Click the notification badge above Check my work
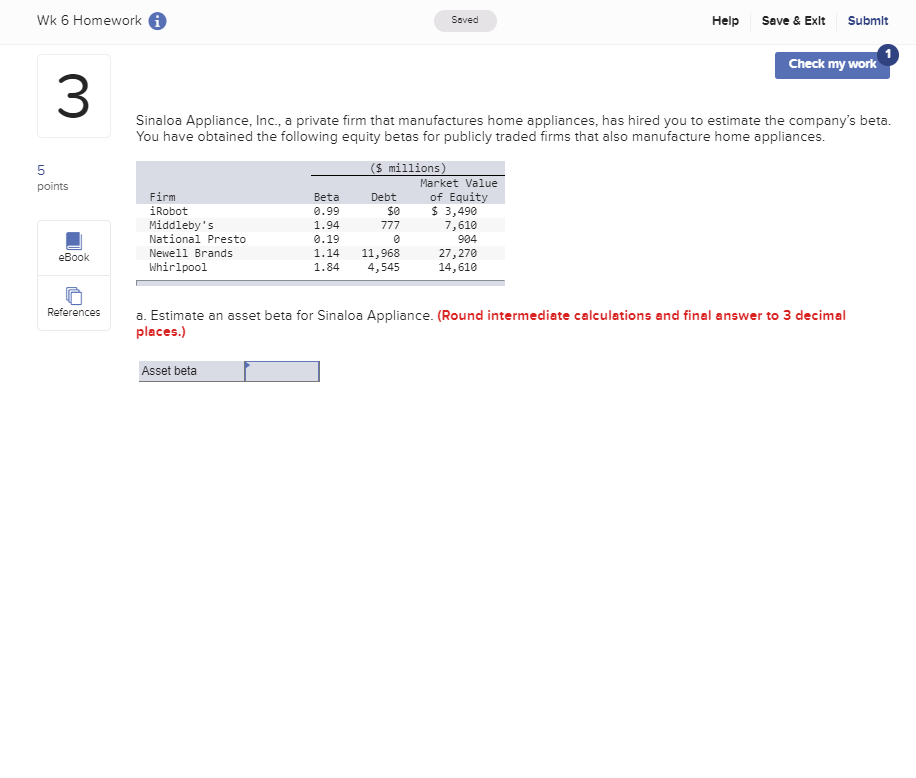The image size is (916, 778). pyautogui.click(x=888, y=55)
